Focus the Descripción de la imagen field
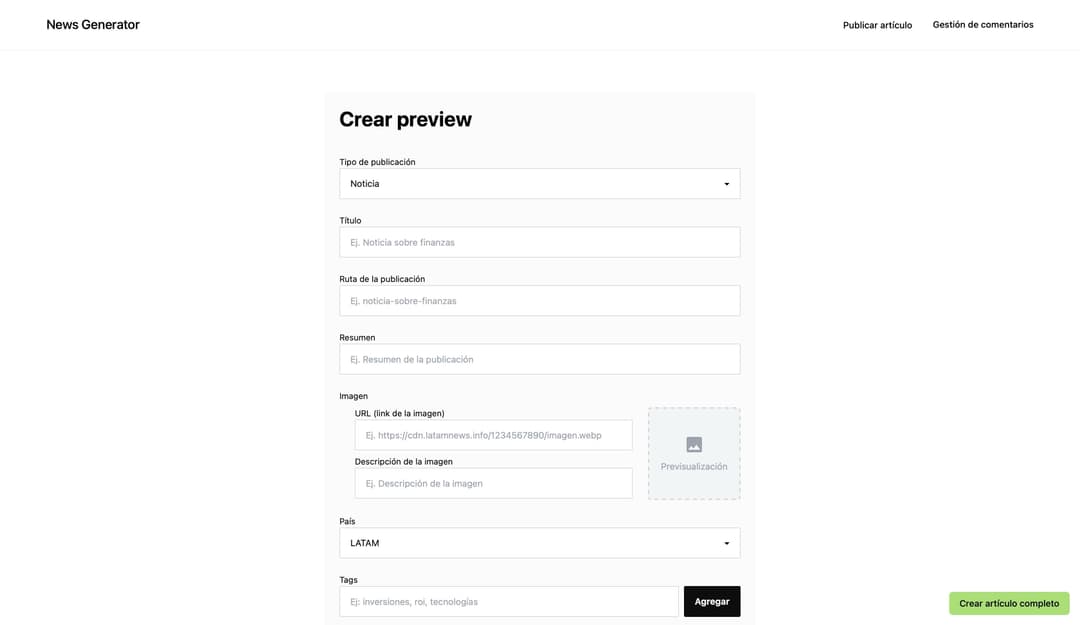The width and height of the screenshot is (1080, 625). pyautogui.click(x=493, y=483)
